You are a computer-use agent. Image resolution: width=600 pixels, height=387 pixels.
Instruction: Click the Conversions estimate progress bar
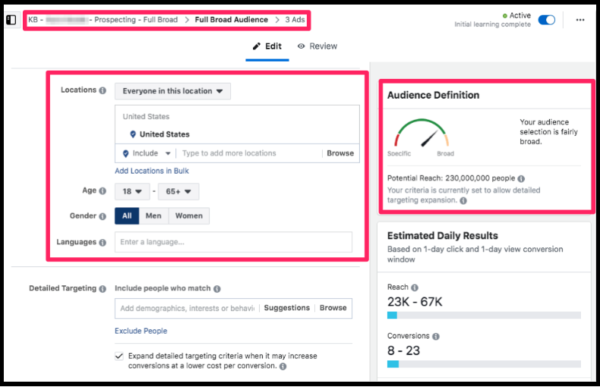tap(484, 364)
